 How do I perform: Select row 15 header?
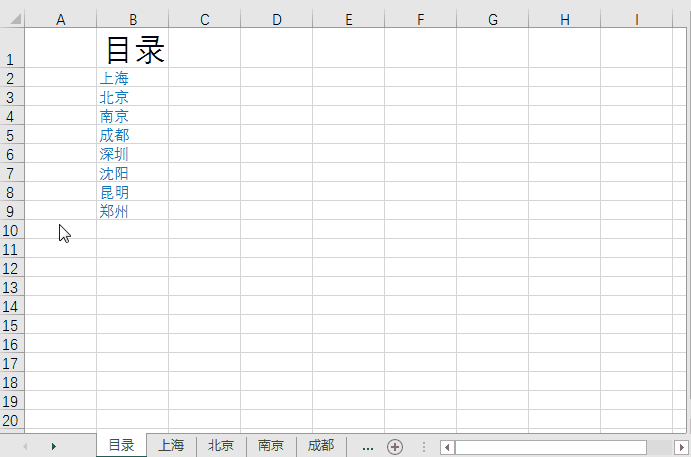[12, 325]
